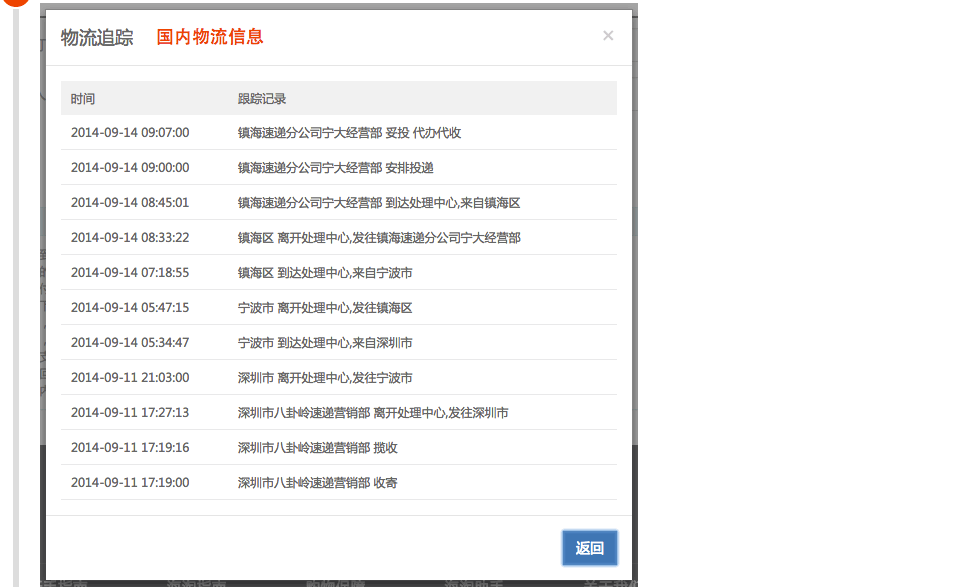Select the 安排投递 tracking record
Viewport: 976px width, 587px height.
click(335, 167)
